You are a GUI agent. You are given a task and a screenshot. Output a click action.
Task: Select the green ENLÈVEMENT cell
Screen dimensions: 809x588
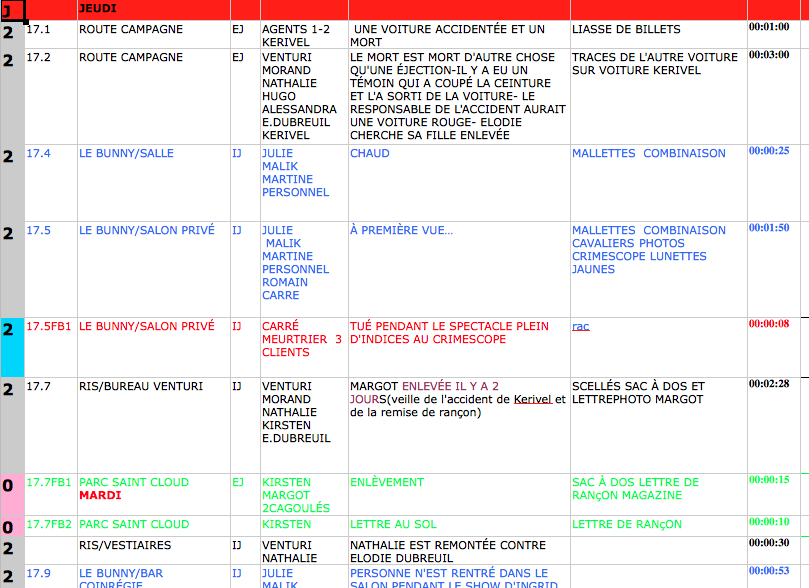tap(459, 494)
